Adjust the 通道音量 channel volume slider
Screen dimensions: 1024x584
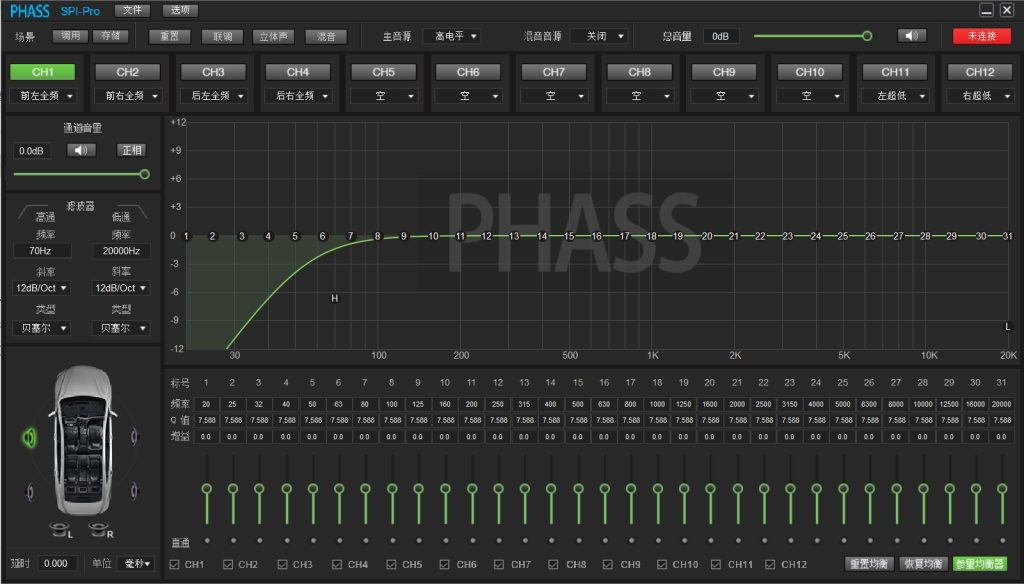tap(81, 174)
